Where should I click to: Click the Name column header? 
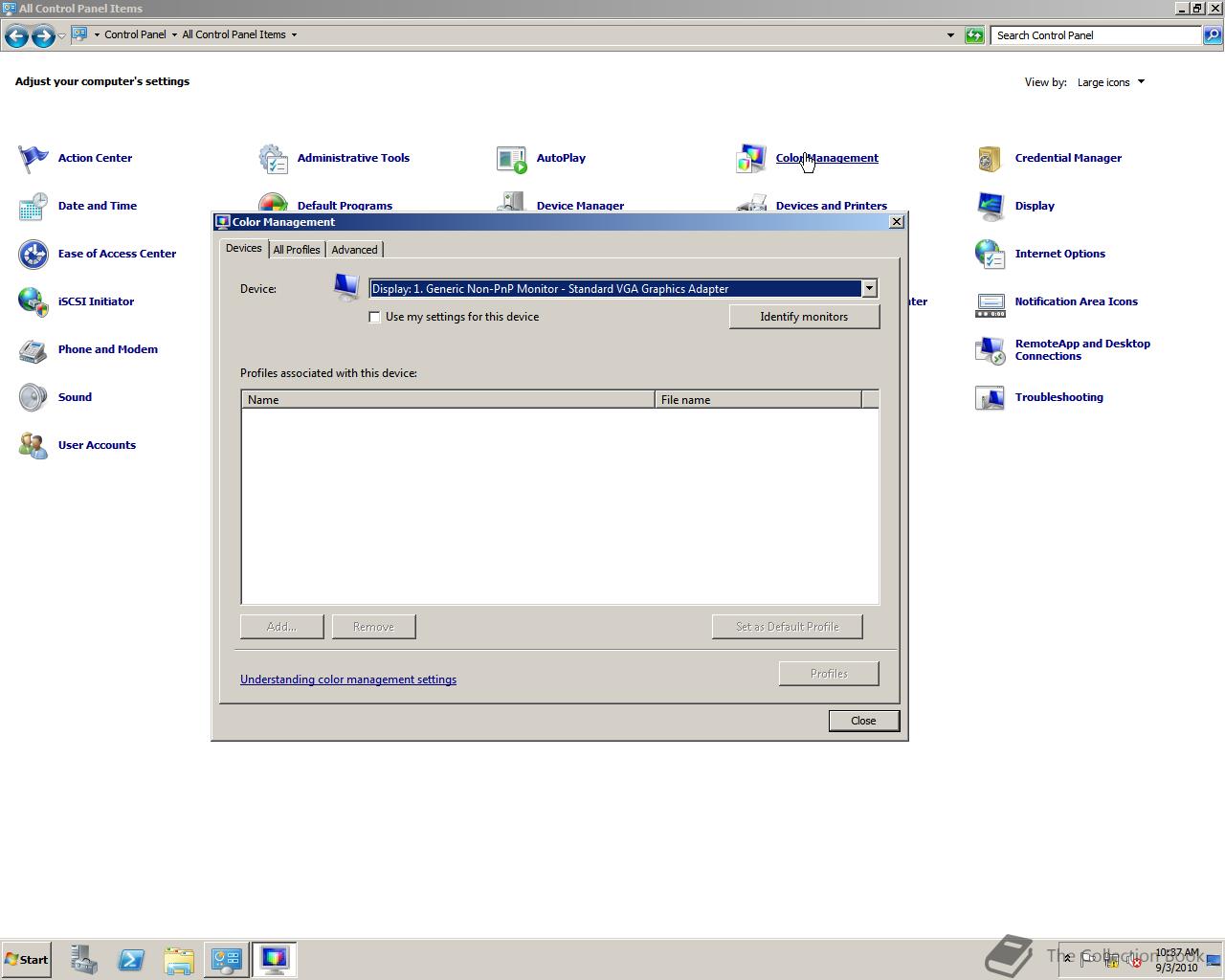448,400
